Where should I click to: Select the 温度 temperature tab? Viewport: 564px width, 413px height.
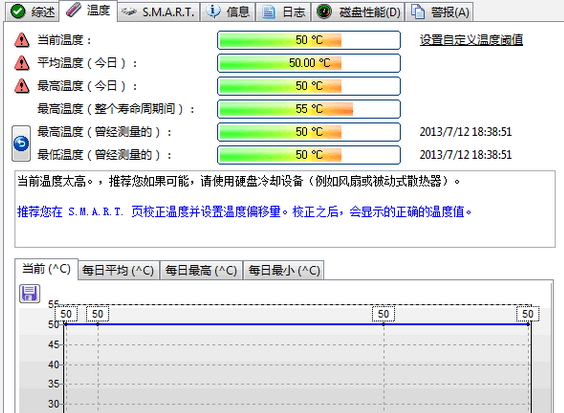point(88,10)
